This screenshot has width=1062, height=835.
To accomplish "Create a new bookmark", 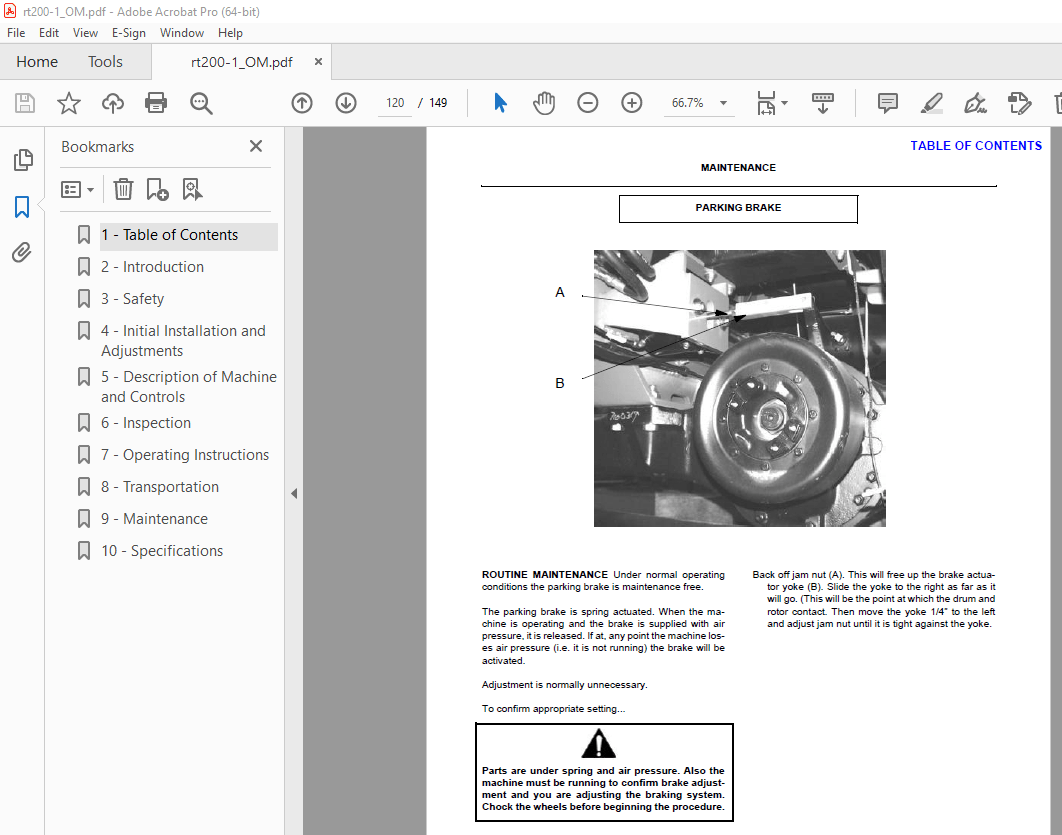I will (x=156, y=189).
